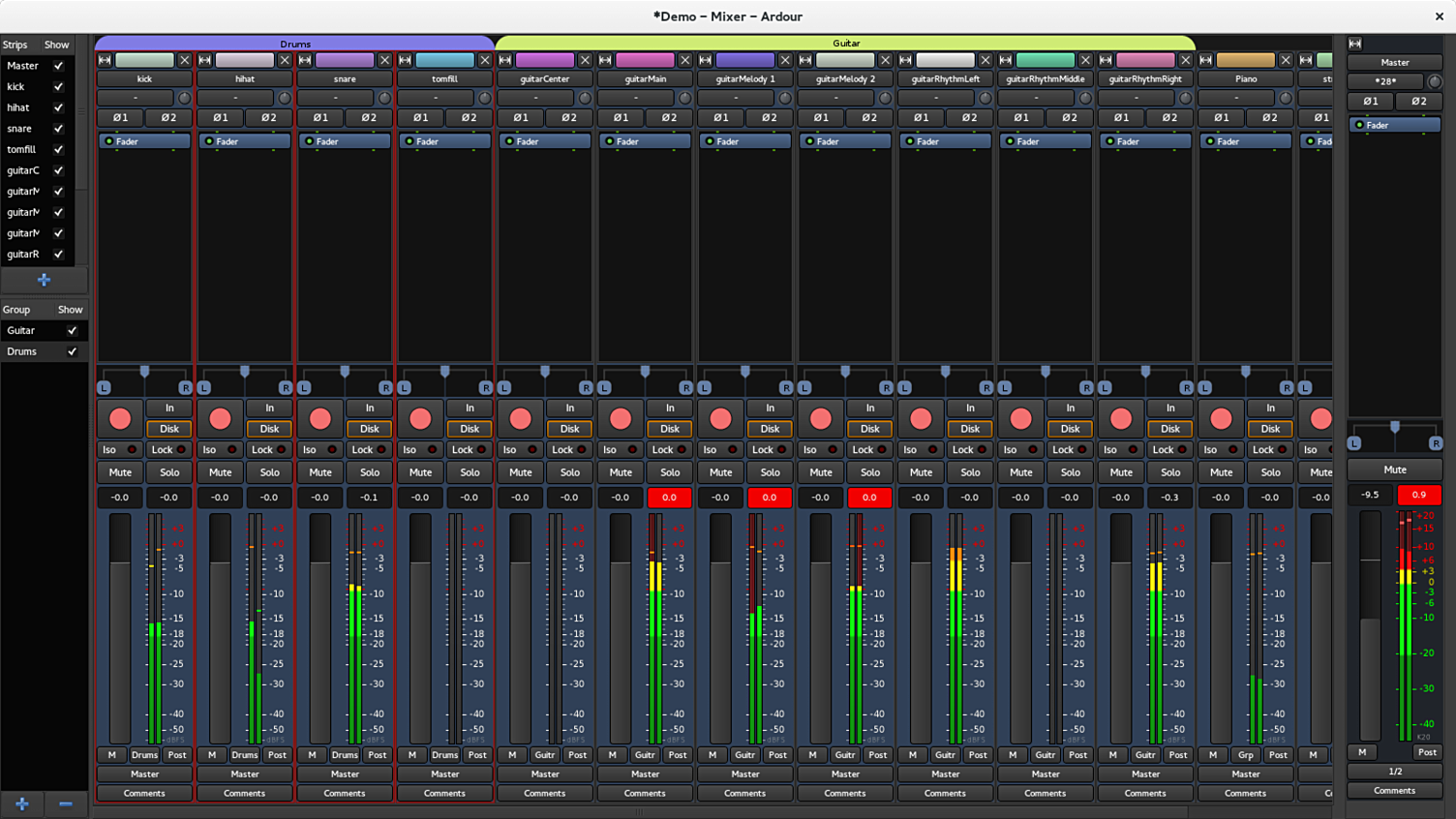Click the Piano strip's record-arm circle
This screenshot has height=819, width=1456.
coord(1221,419)
